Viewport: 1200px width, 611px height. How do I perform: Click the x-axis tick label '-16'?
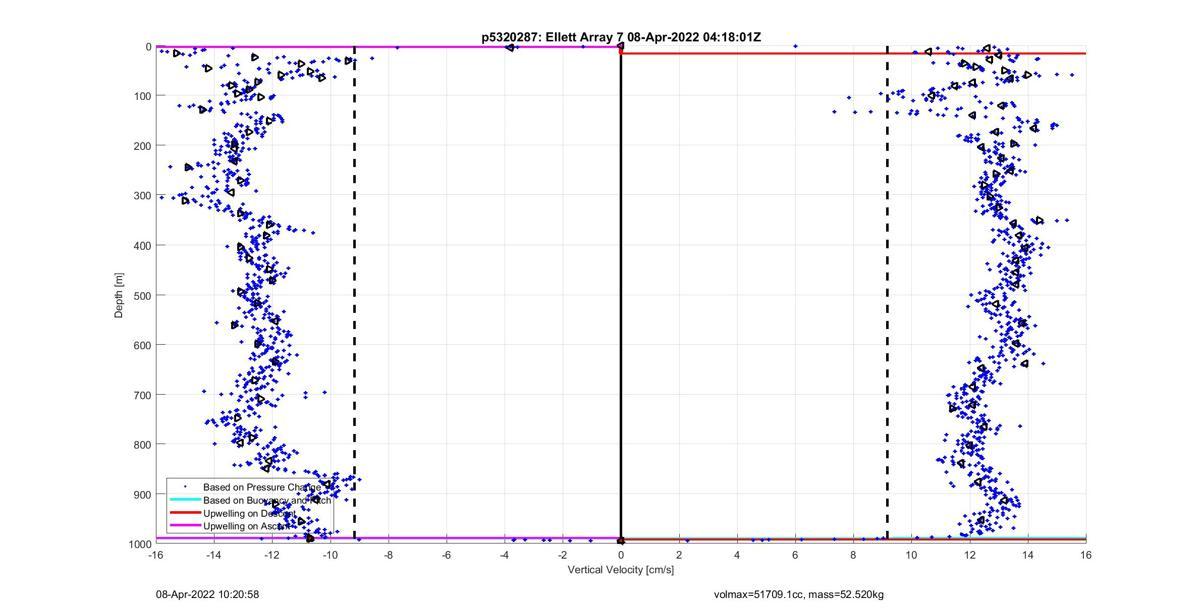pos(156,555)
